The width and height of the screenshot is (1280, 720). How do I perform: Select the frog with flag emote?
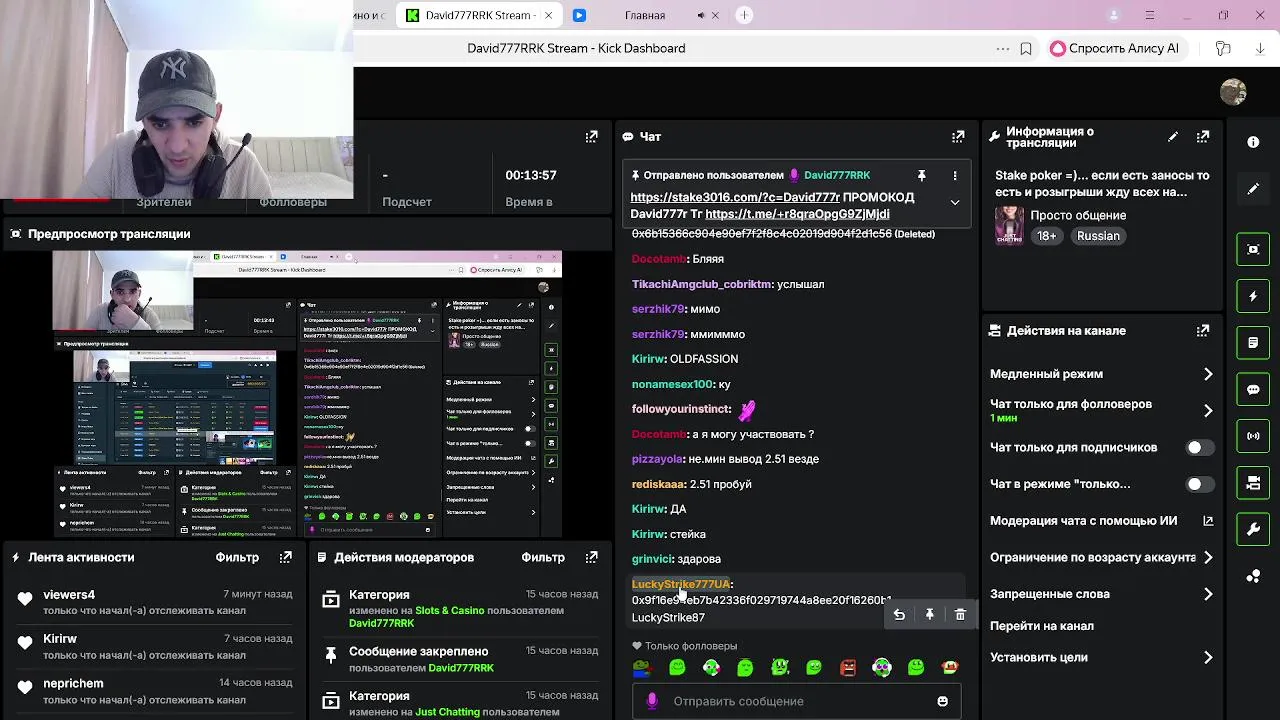642,668
